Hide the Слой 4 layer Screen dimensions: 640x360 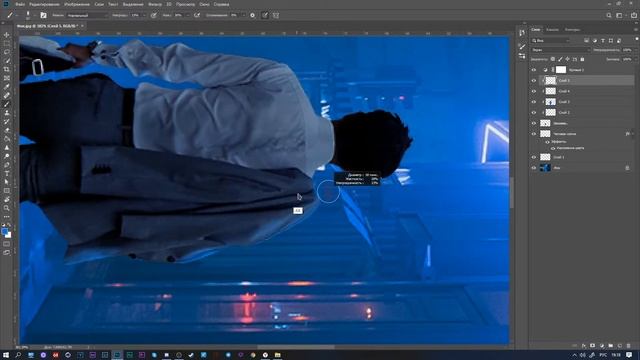click(x=533, y=91)
